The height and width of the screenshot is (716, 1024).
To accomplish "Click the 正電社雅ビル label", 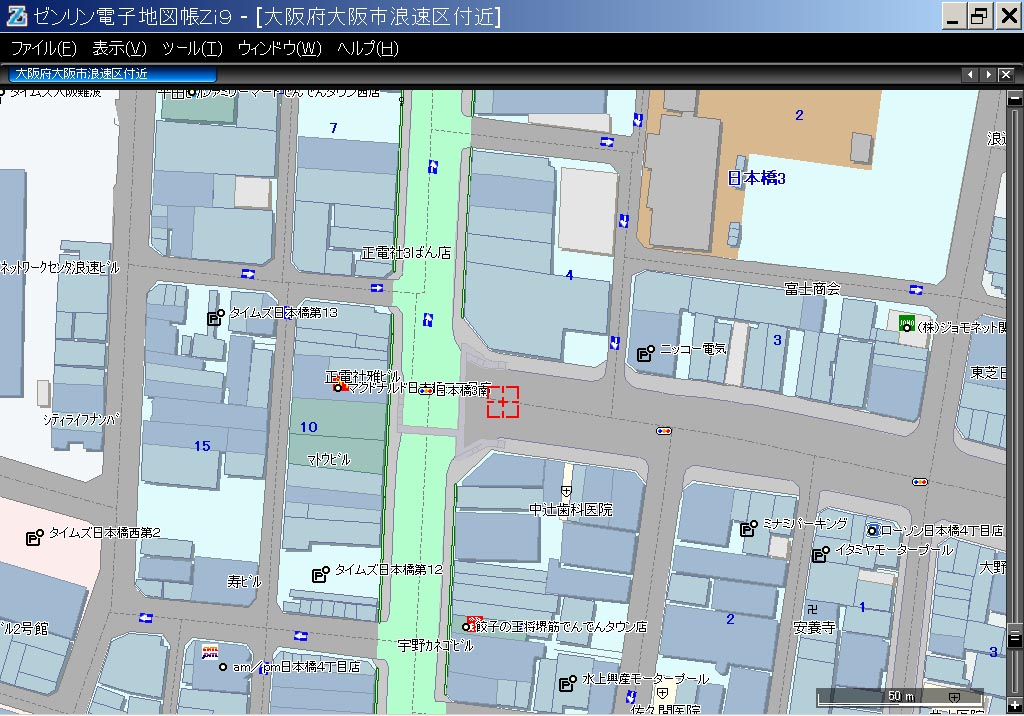I will tap(362, 376).
